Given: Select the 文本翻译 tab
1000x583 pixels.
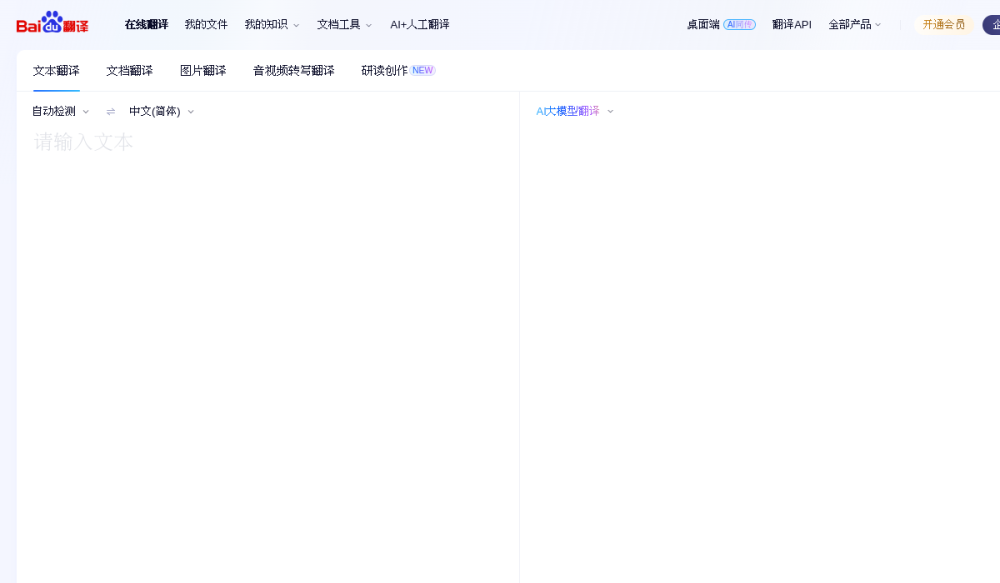Looking at the screenshot, I should (x=56, y=70).
